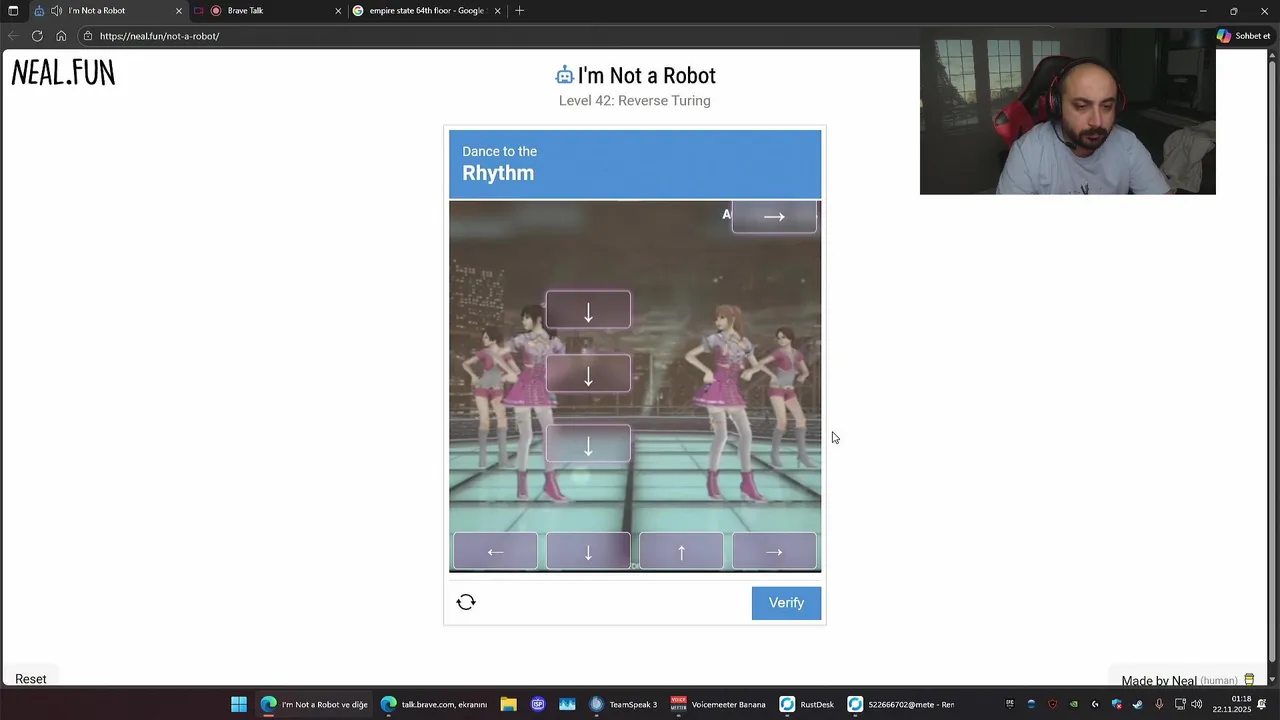Open TeamSpeak 3 from taskbar
This screenshot has height=720, width=1280.
[x=623, y=704]
